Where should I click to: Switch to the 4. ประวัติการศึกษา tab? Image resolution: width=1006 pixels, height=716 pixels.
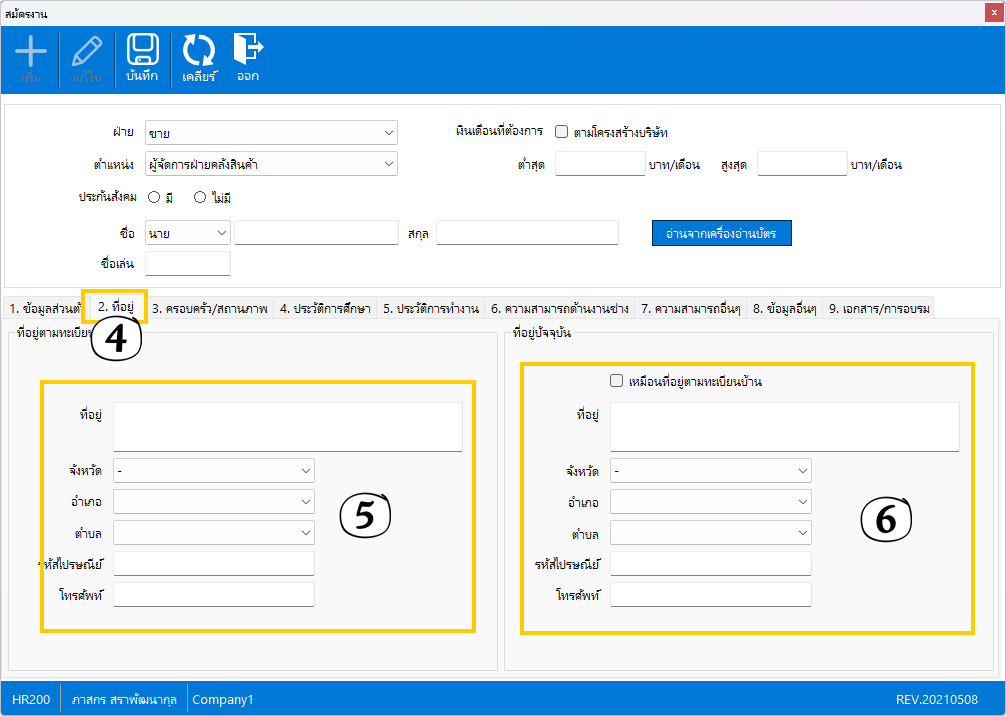click(x=325, y=309)
